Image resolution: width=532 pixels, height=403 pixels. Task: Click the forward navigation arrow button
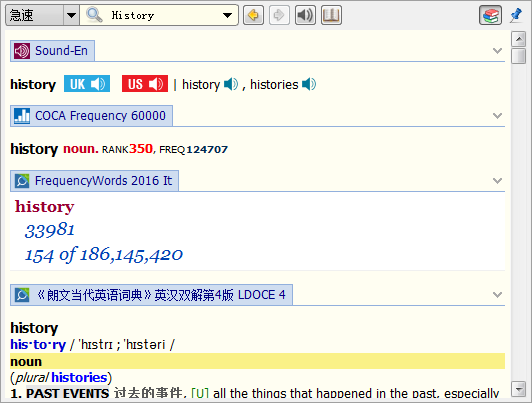(279, 15)
